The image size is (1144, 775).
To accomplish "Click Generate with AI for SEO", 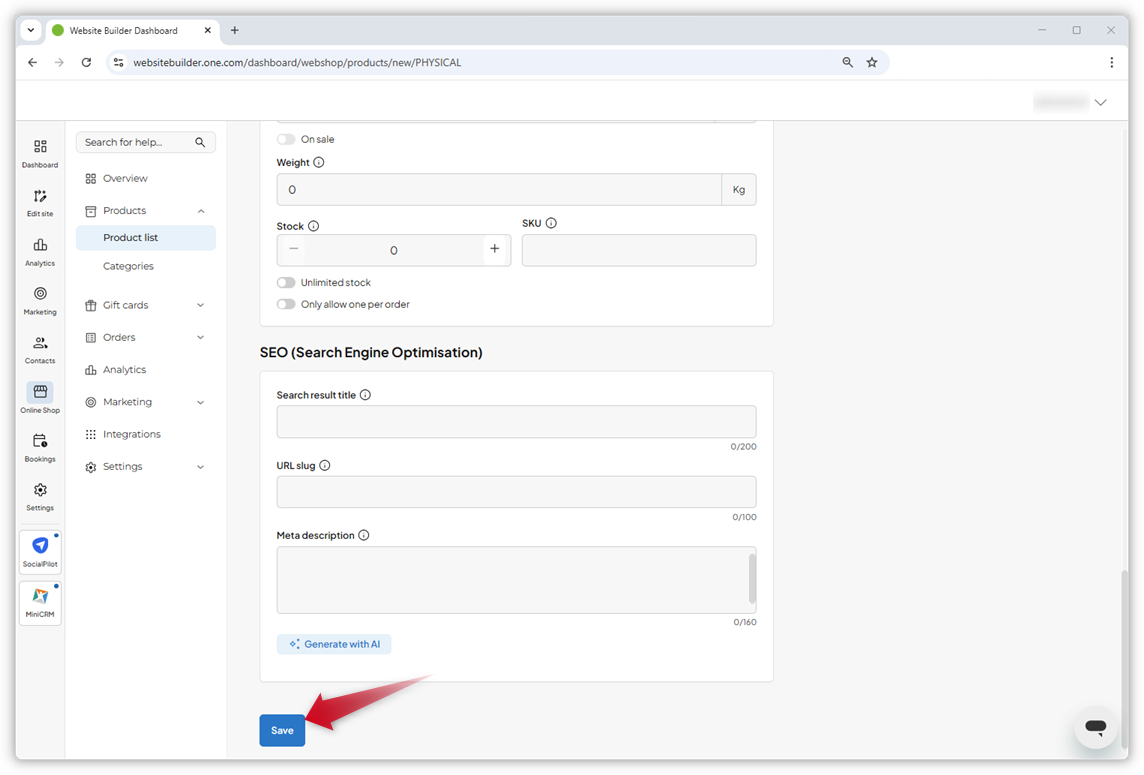I will [334, 644].
